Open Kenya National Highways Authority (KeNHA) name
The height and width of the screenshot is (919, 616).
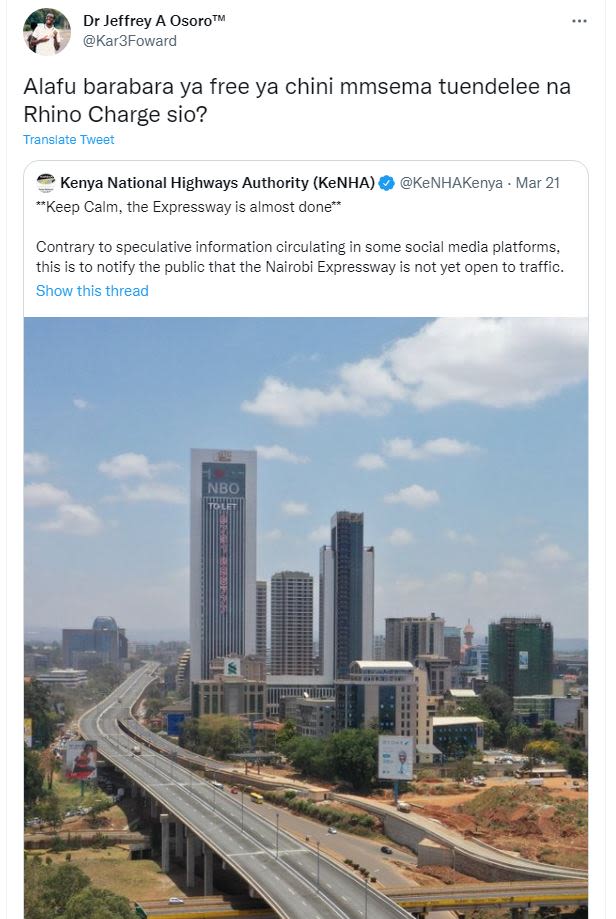(x=217, y=183)
